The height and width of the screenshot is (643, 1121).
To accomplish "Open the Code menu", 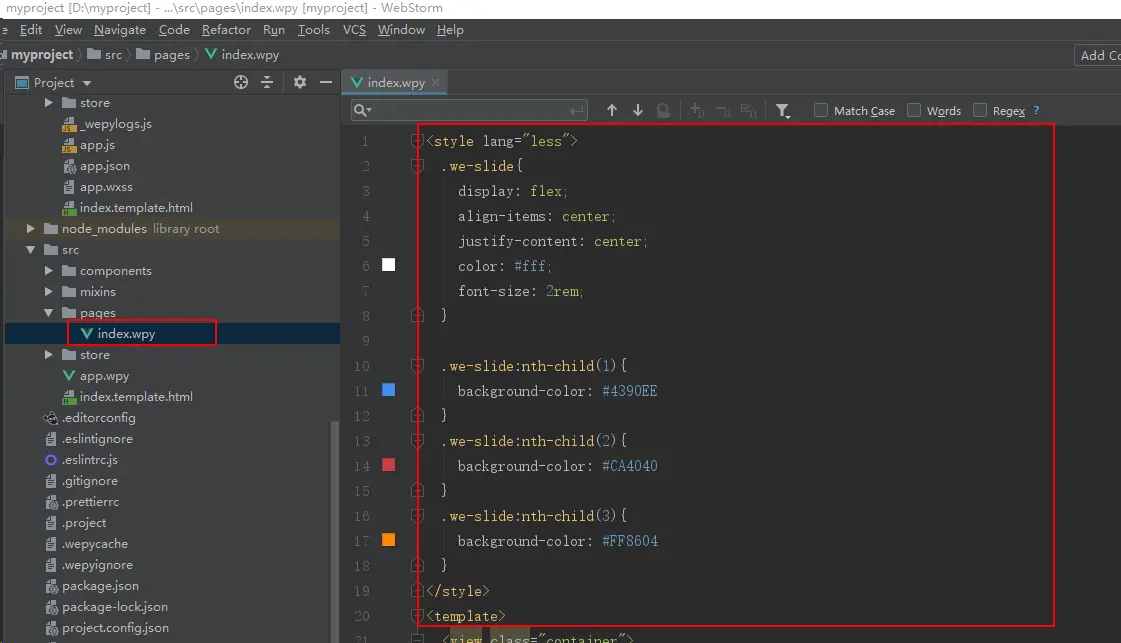I will pos(174,30).
